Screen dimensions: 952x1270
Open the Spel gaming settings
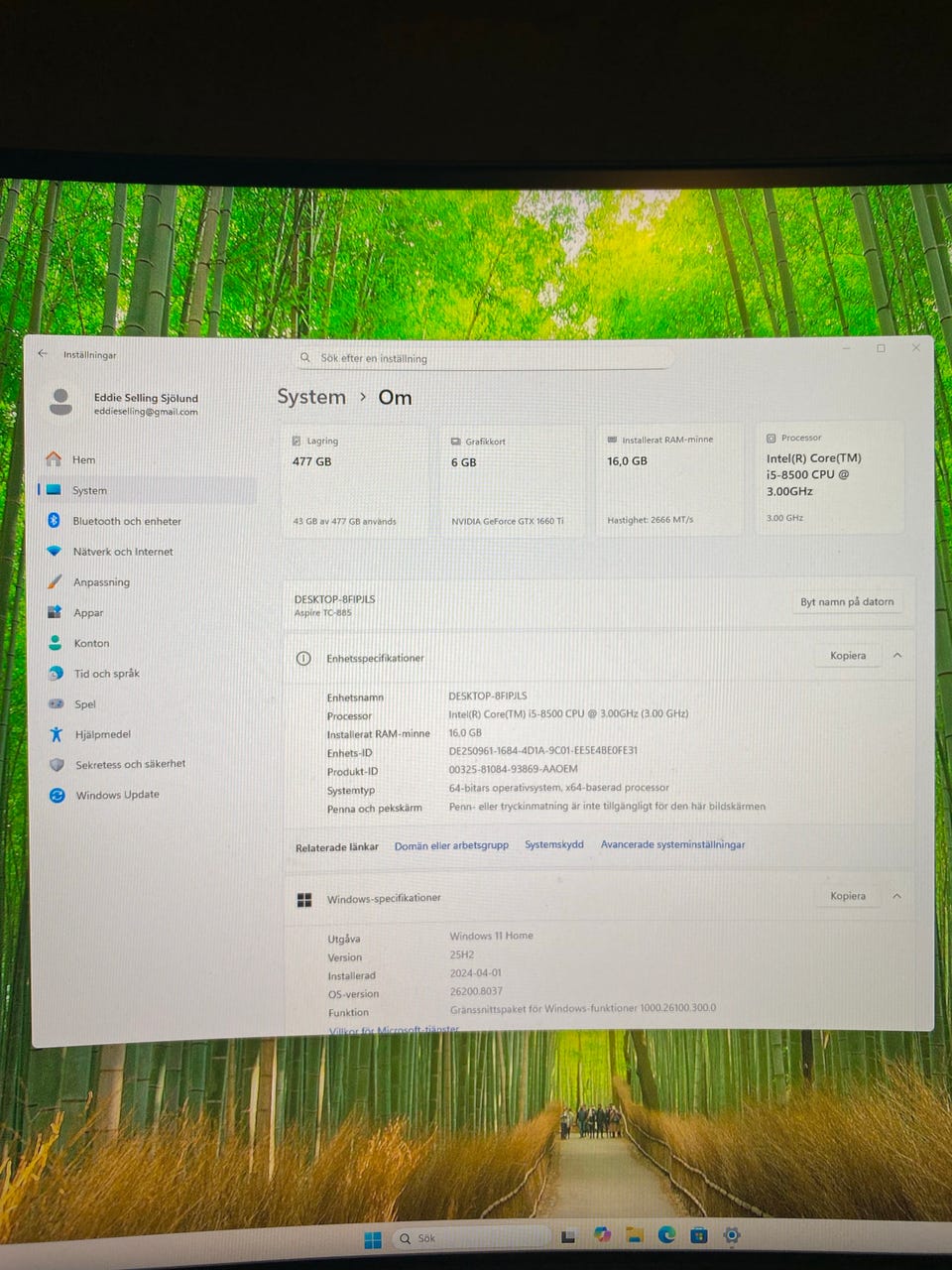click(x=84, y=704)
